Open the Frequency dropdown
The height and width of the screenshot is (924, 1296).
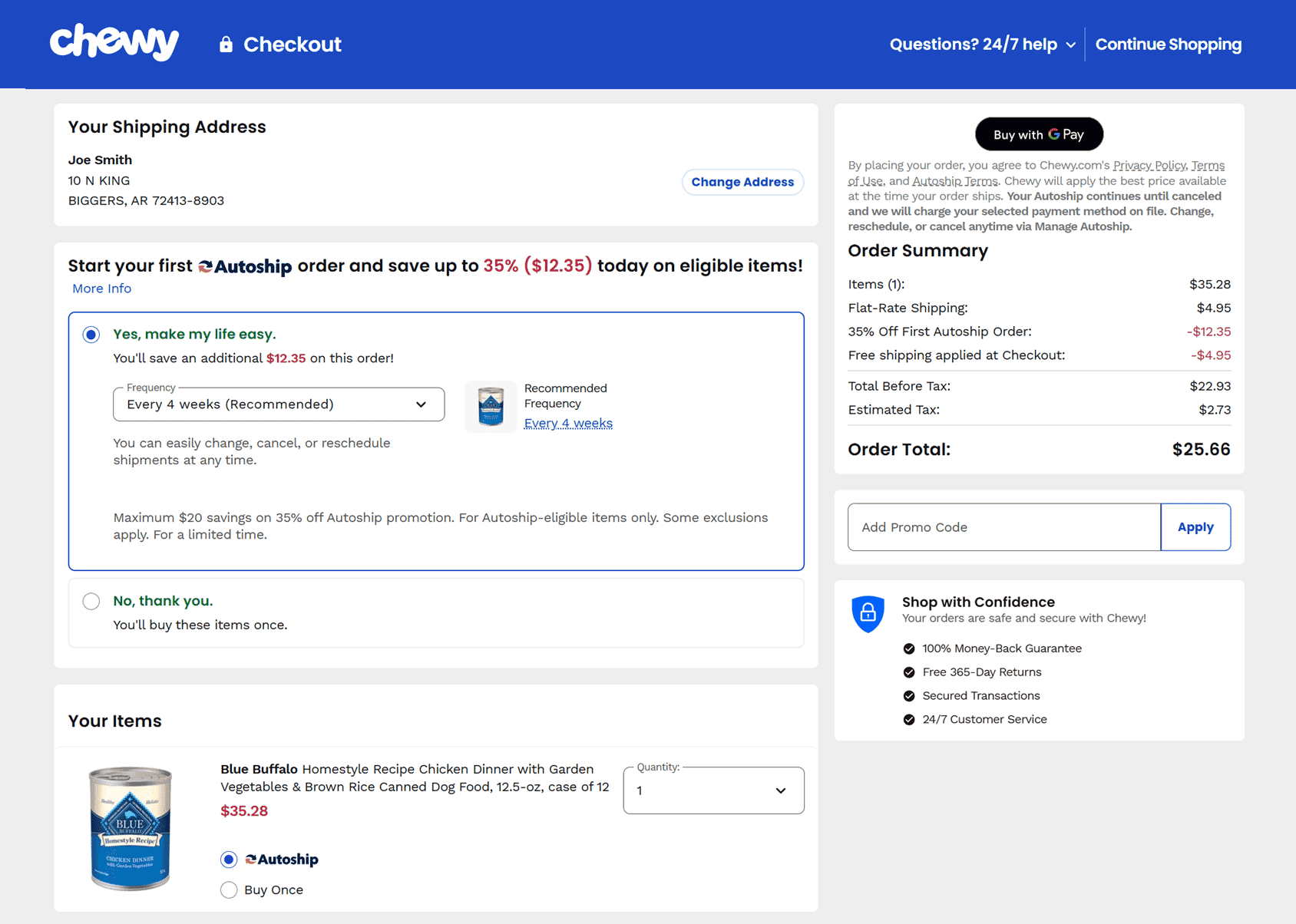click(x=279, y=404)
